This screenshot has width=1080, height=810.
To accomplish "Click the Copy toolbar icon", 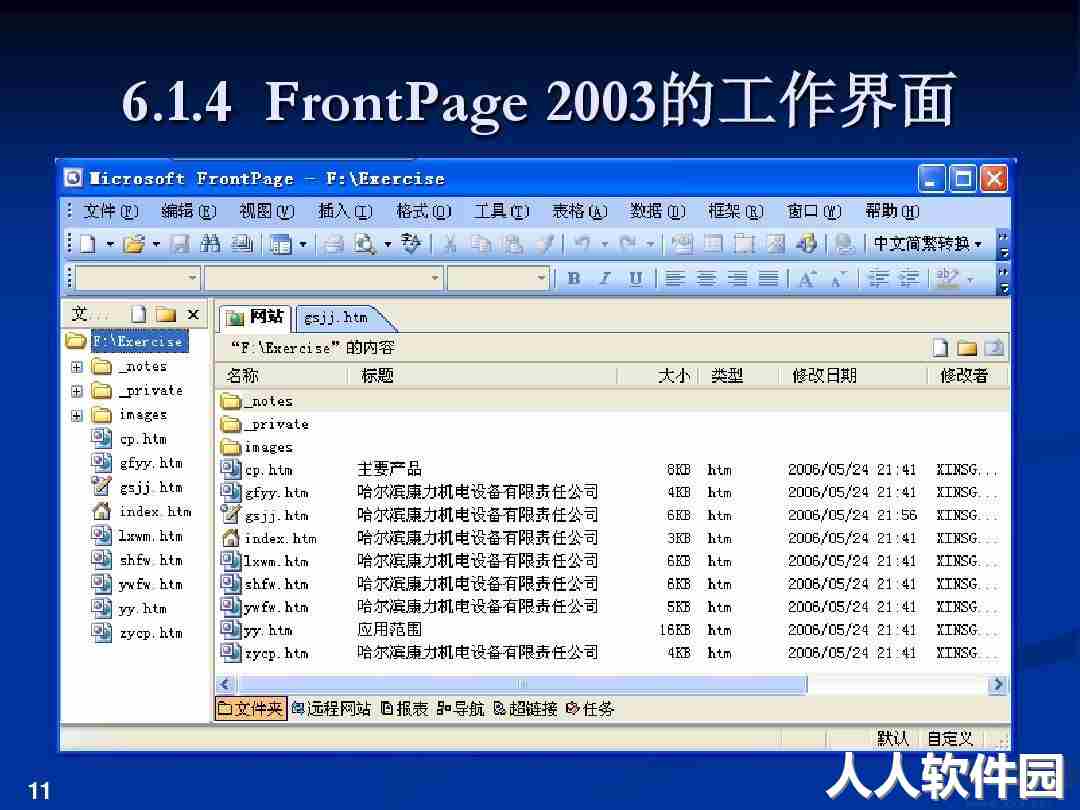I will (x=481, y=244).
